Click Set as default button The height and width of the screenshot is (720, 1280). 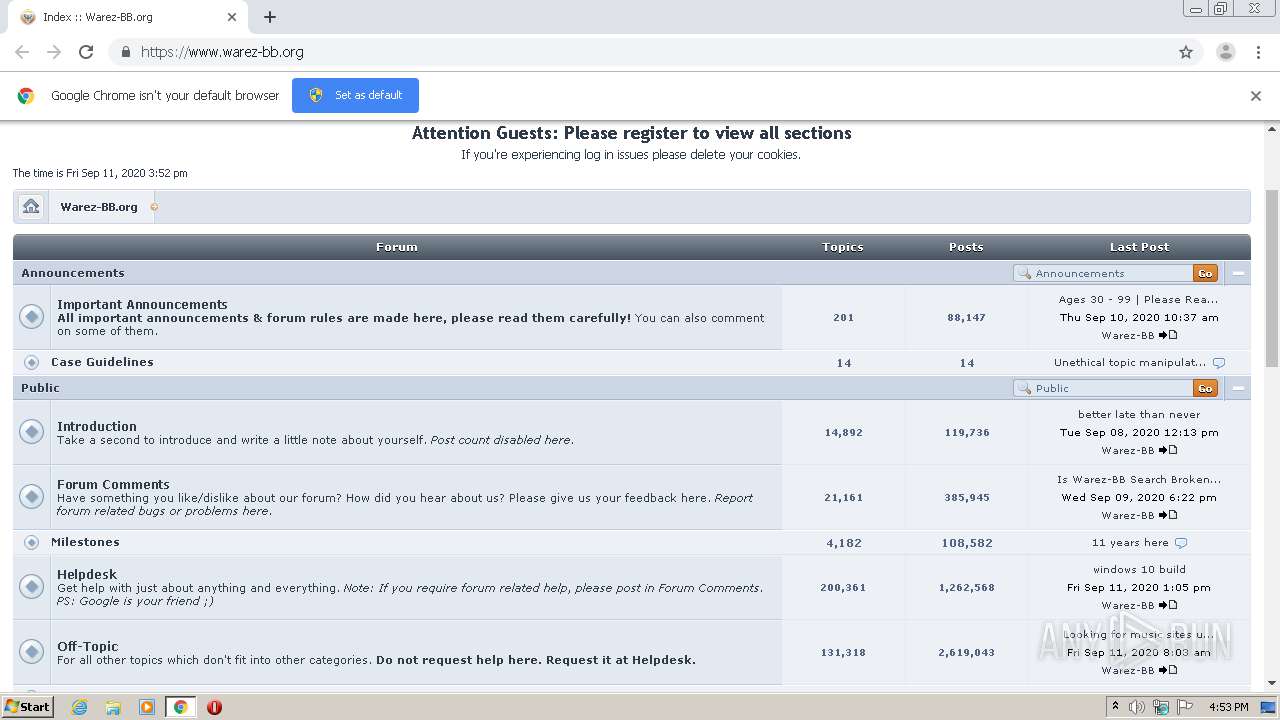[355, 95]
